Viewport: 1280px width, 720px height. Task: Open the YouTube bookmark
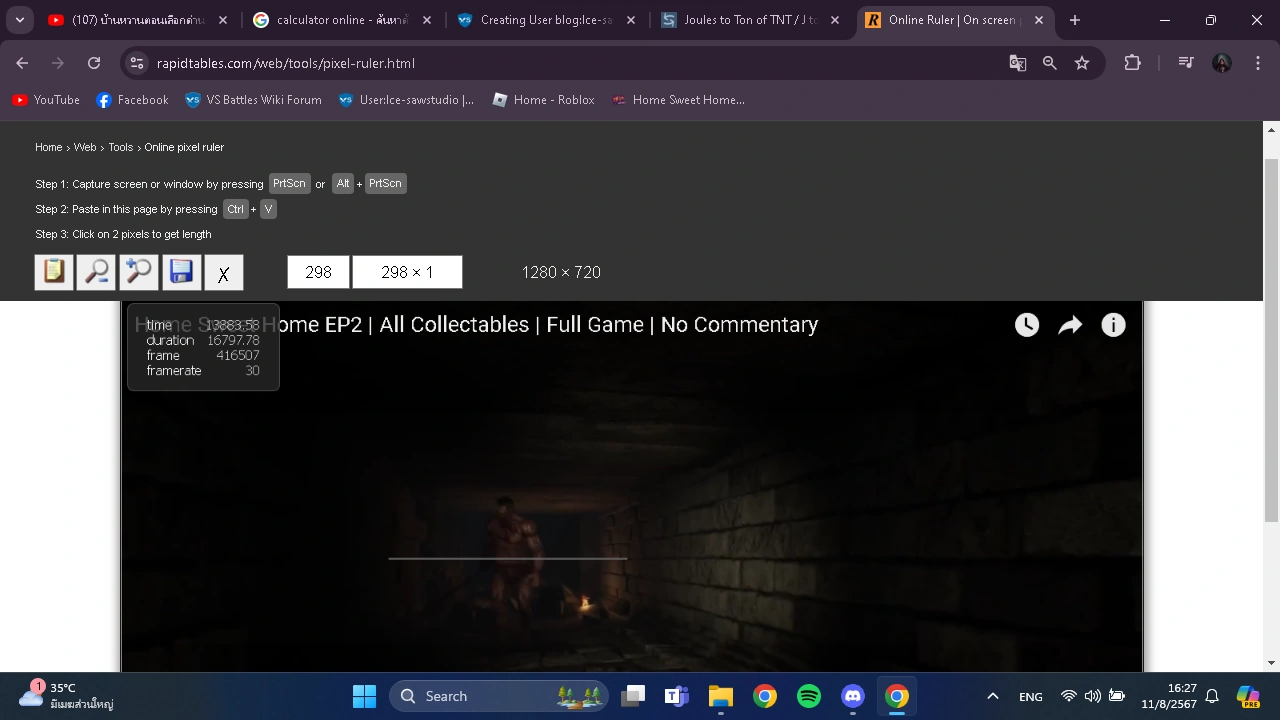pos(46,100)
